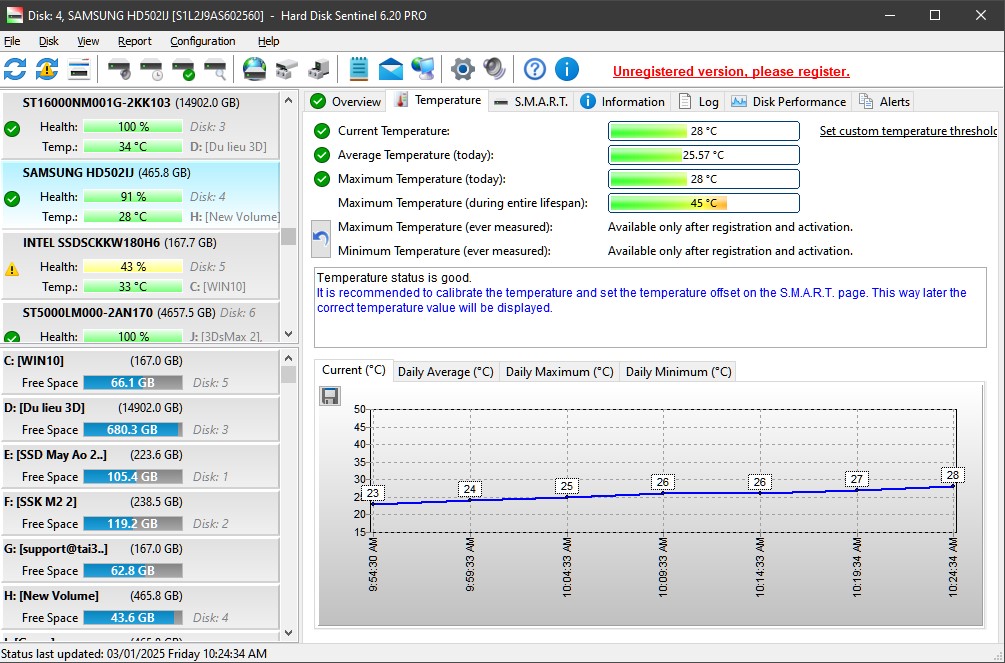Click the disk list scrollbar down arrow

(x=289, y=335)
